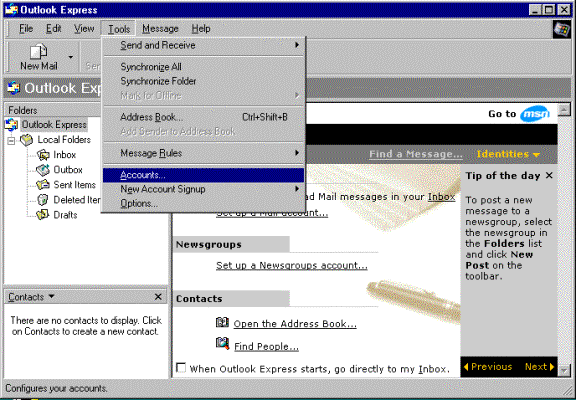Go to the MSN logo
The height and width of the screenshot is (400, 576).
[535, 114]
